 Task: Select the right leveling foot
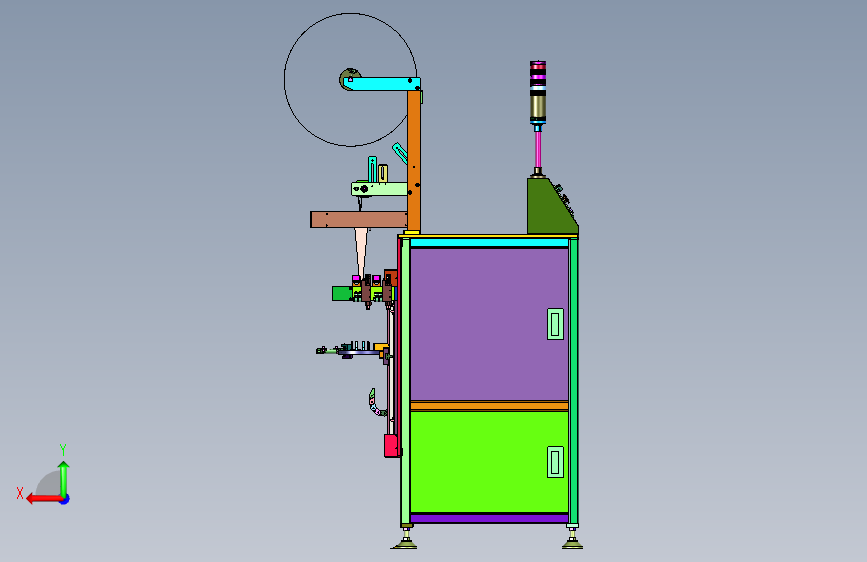pos(572,538)
